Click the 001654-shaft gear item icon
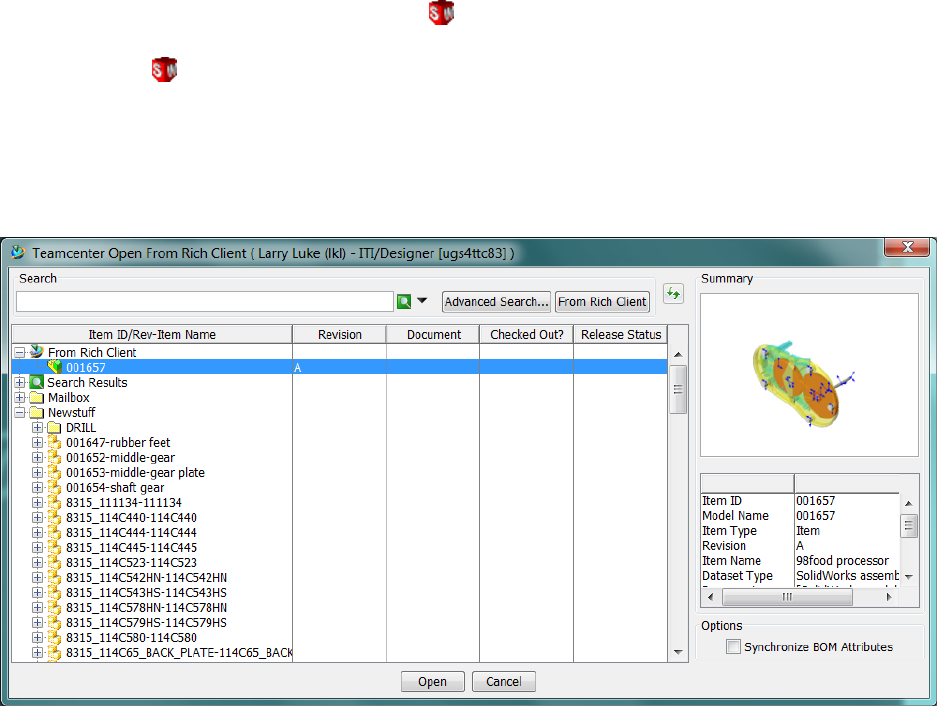Screen dimensions: 937x706 click(x=55, y=487)
